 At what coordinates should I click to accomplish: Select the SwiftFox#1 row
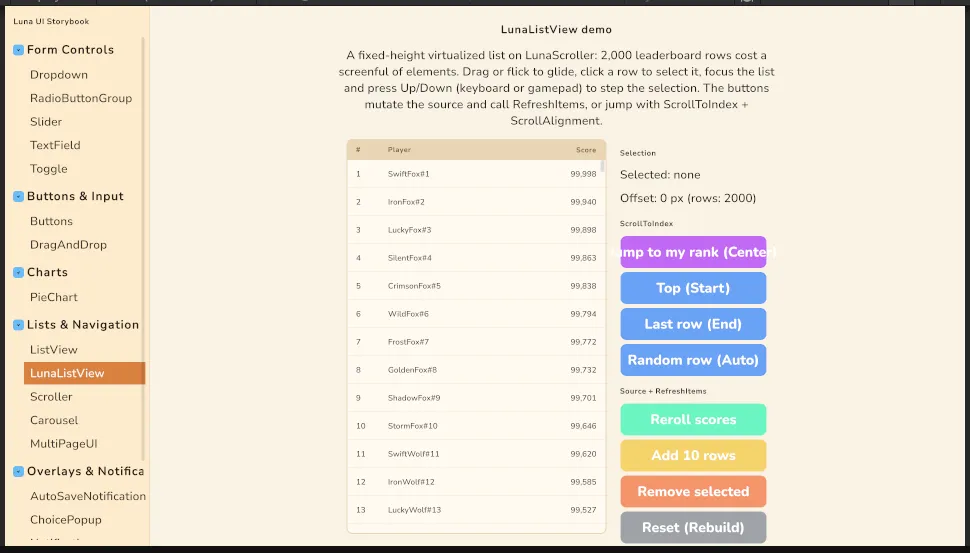476,174
